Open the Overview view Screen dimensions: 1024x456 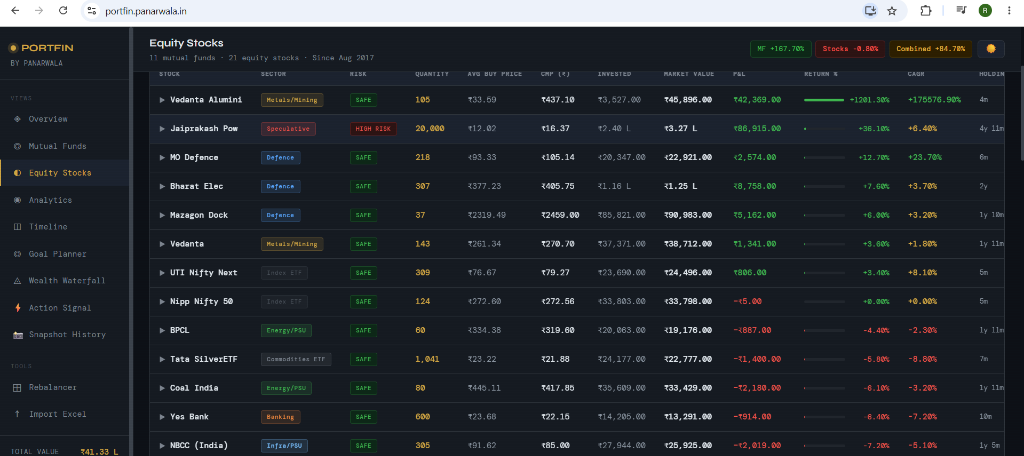tap(65, 119)
